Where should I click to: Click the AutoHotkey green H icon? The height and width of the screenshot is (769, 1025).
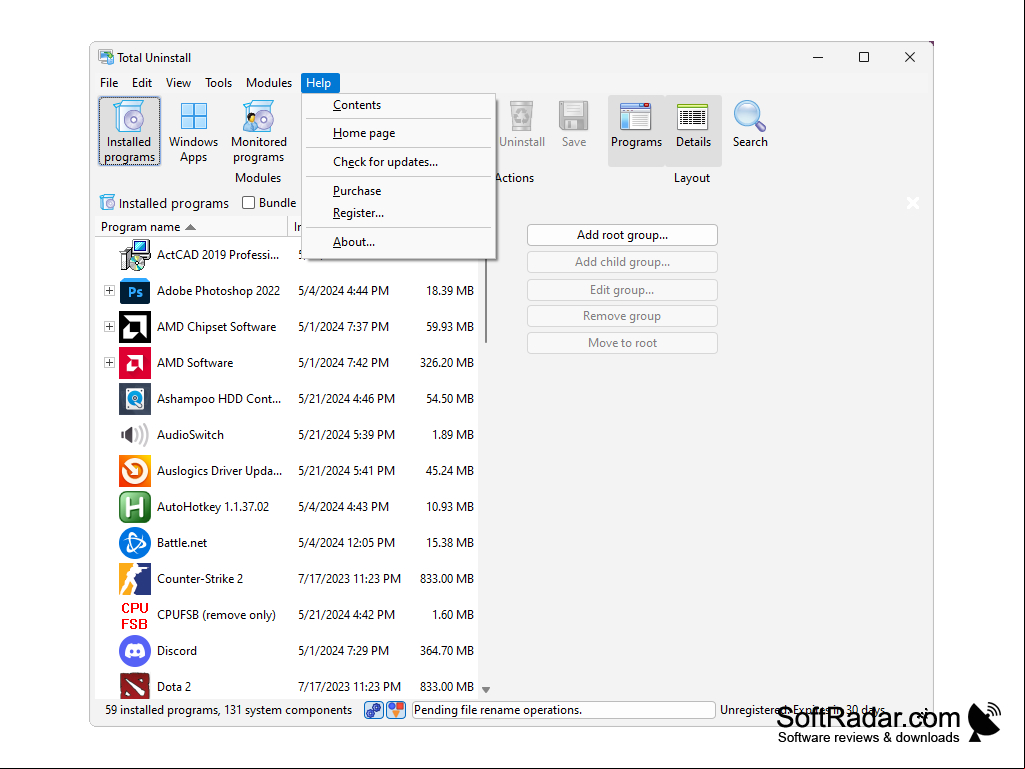(135, 507)
